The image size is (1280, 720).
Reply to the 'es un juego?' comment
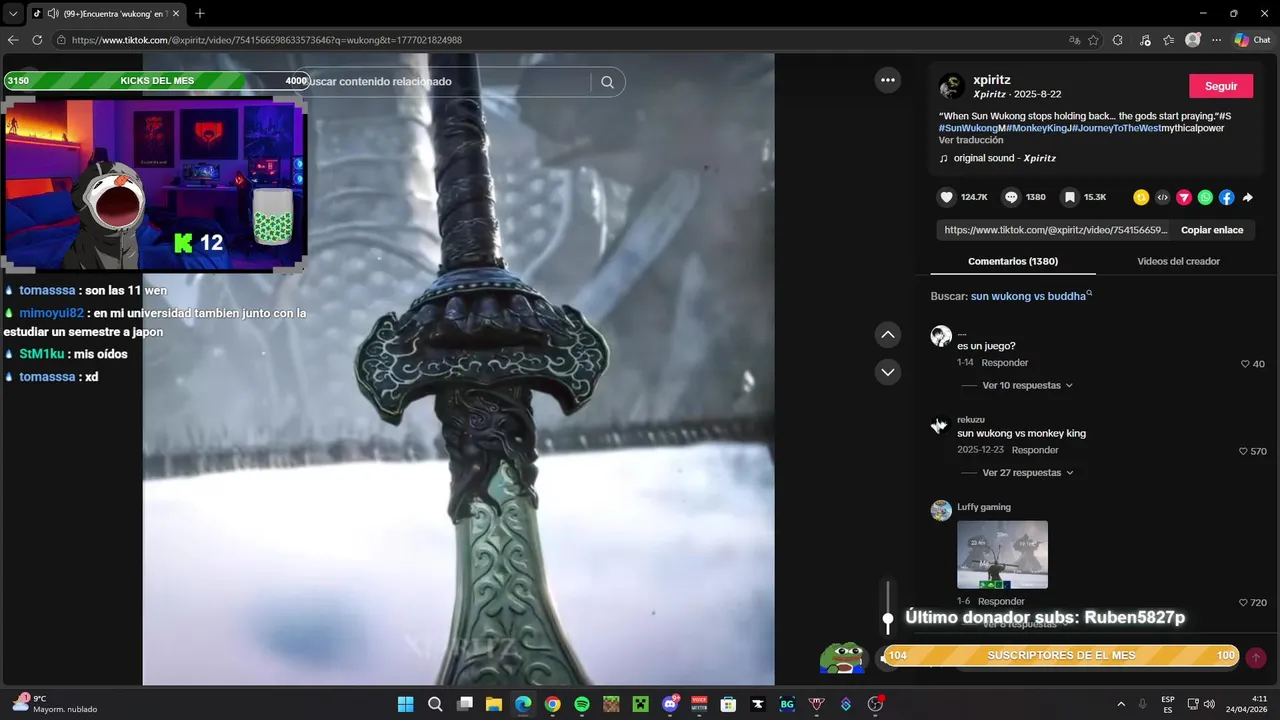[1004, 362]
